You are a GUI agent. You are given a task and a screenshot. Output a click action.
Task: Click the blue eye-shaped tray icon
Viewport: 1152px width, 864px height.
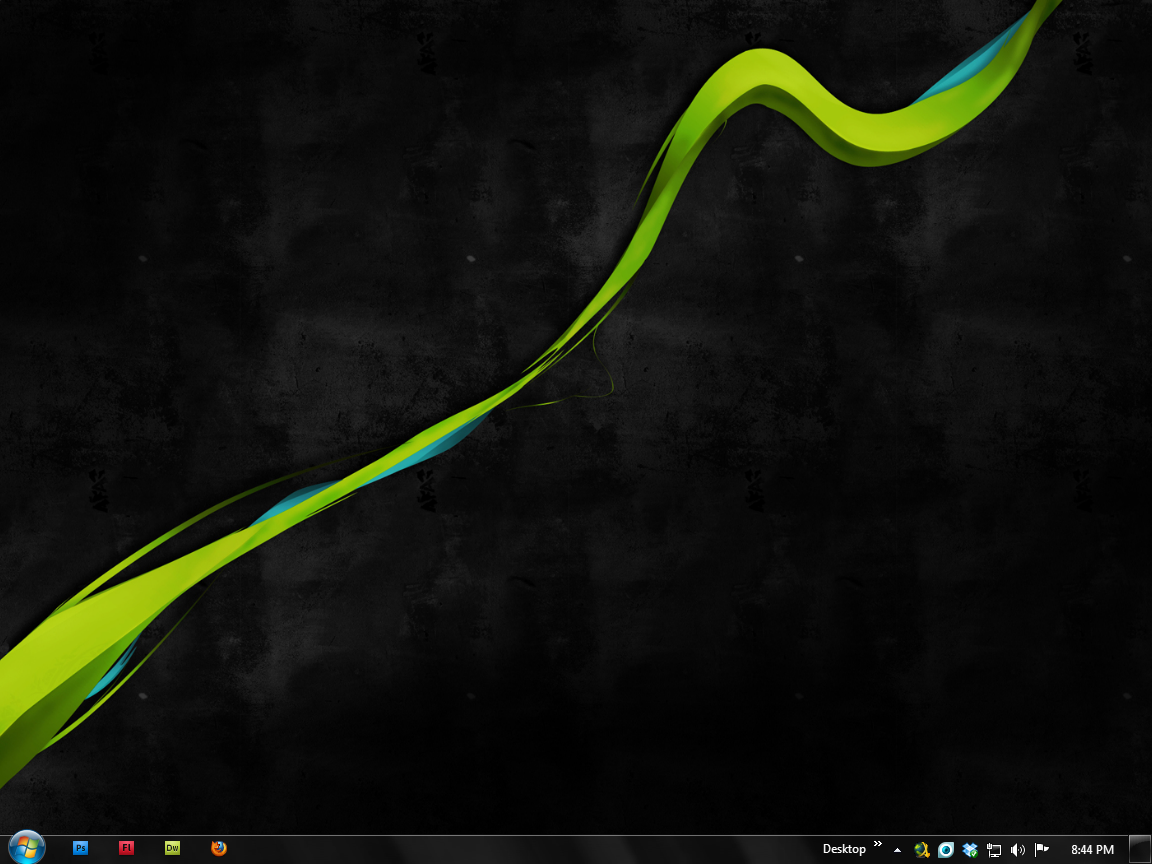click(946, 850)
